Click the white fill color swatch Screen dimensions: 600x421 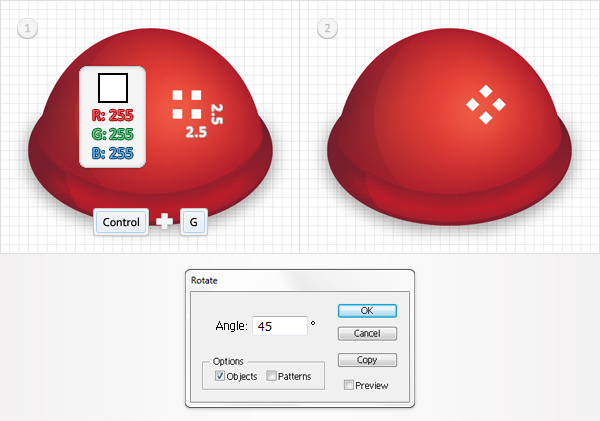pos(113,88)
